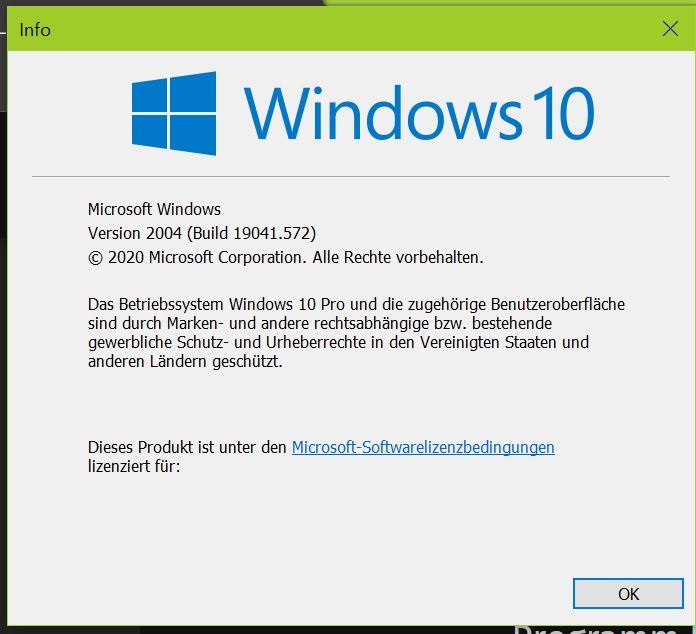
Task: Click the 'sind durch Marken-' text line
Action: [x=320, y=323]
